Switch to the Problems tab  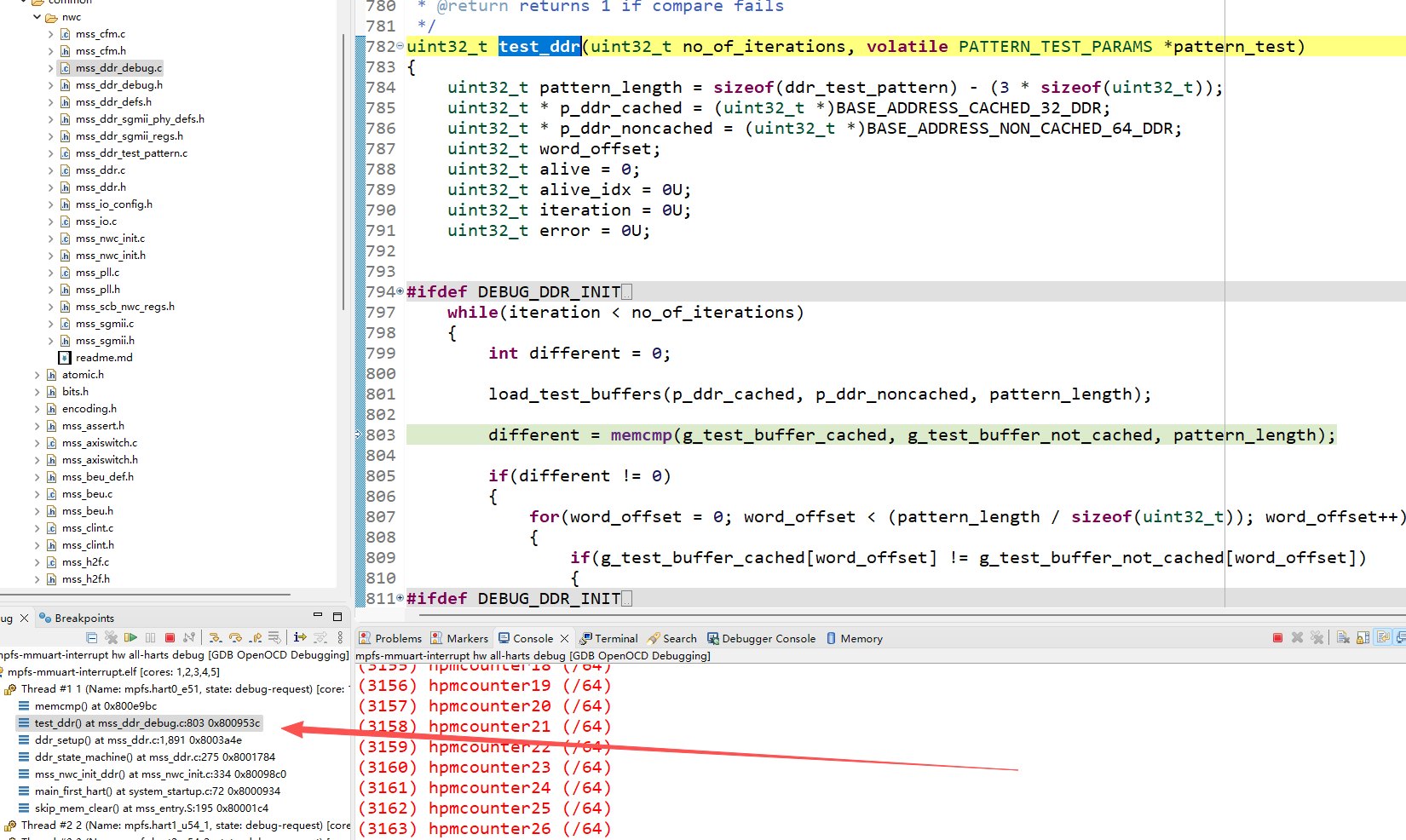coord(390,638)
